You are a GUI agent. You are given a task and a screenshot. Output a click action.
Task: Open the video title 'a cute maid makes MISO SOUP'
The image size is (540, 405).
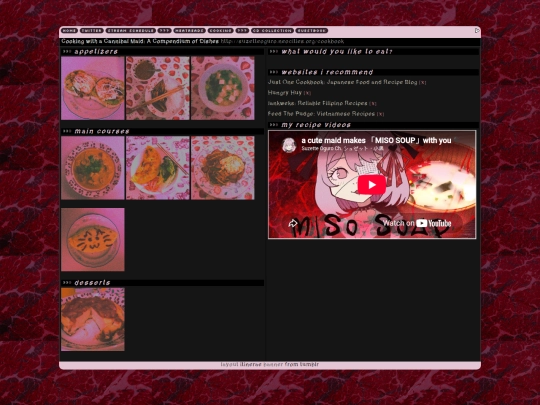pos(376,141)
